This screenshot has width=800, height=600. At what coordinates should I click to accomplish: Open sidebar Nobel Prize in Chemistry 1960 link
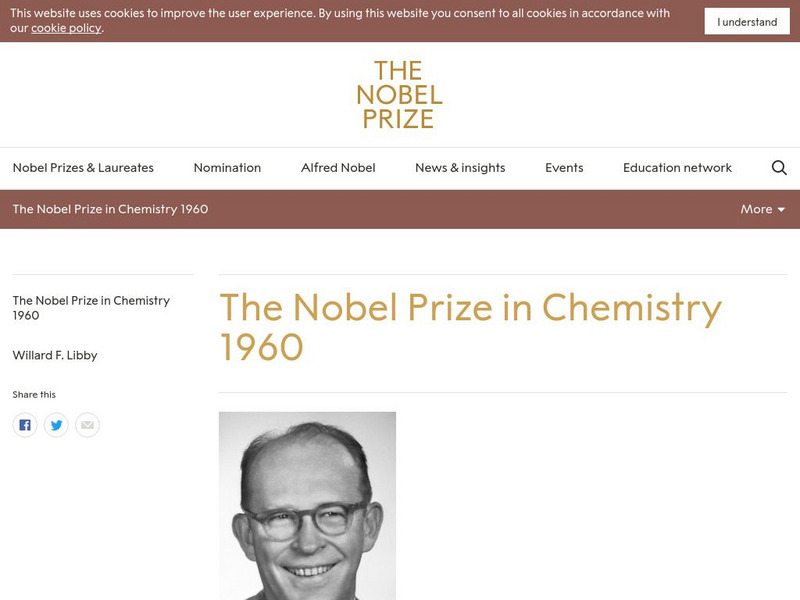pos(91,307)
